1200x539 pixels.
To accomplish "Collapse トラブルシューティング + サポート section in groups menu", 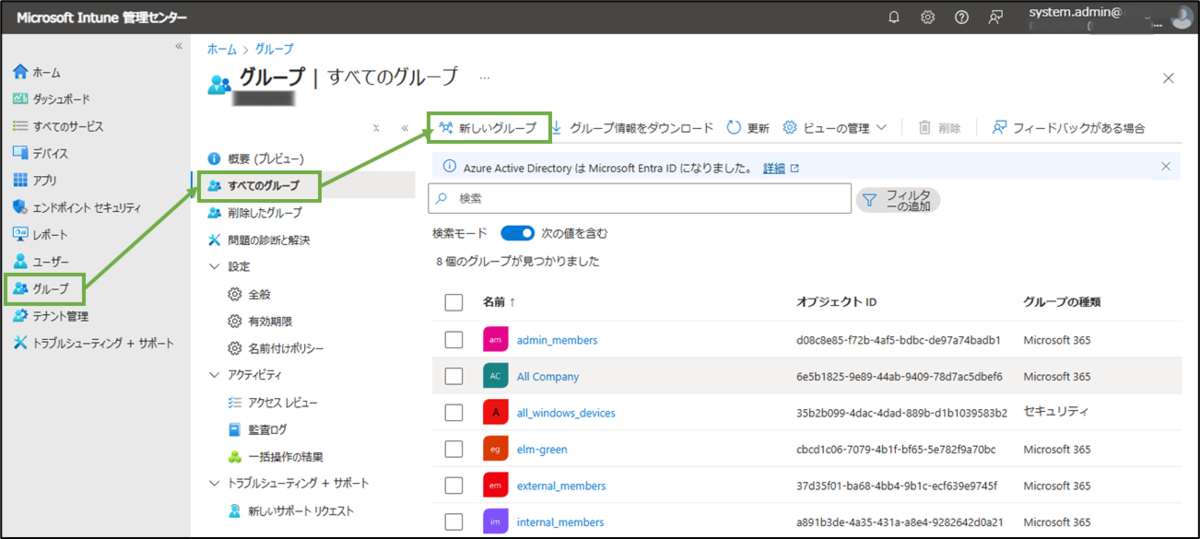I will (214, 483).
